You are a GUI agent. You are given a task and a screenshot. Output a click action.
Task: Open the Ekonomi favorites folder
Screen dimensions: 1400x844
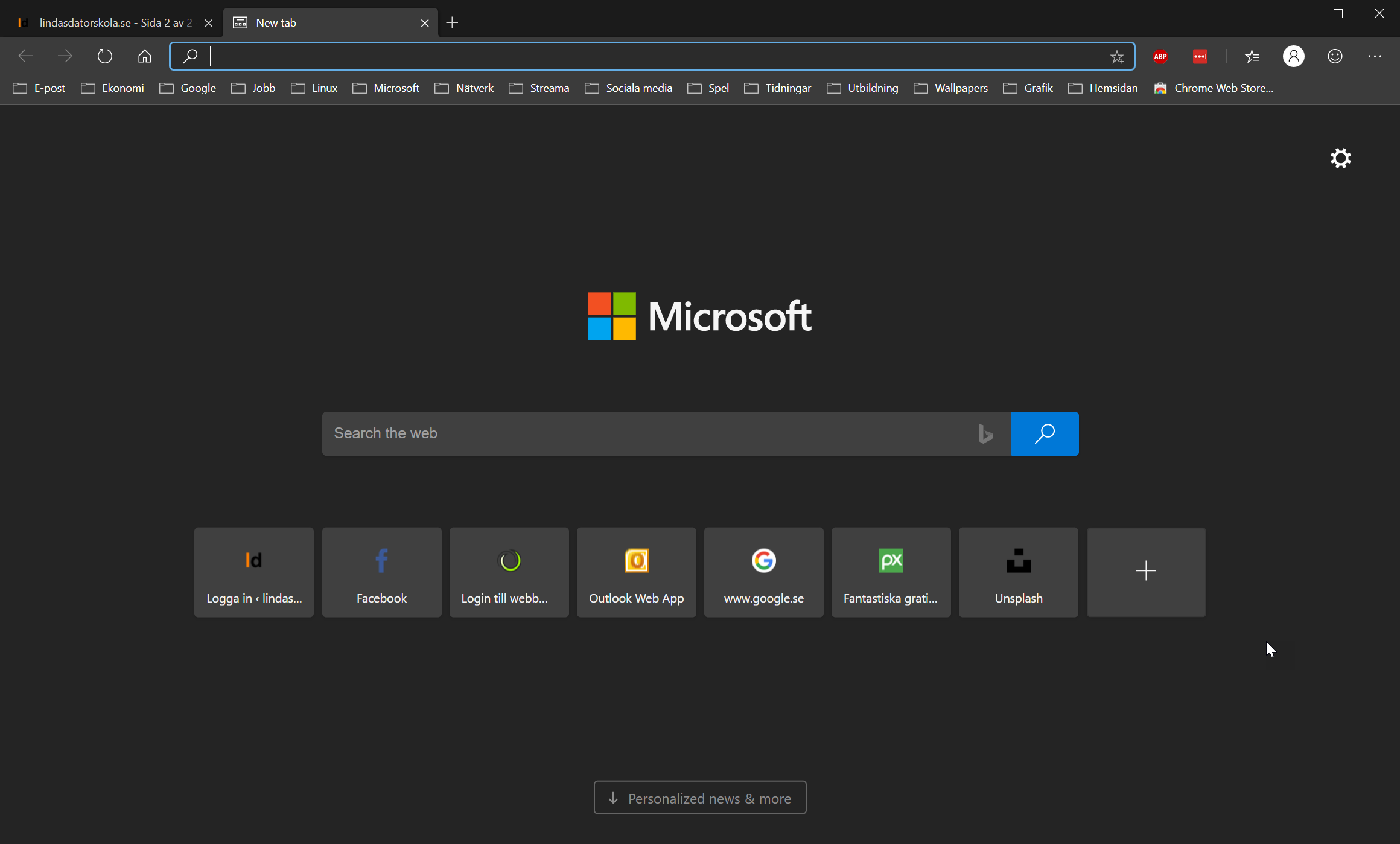[112, 88]
